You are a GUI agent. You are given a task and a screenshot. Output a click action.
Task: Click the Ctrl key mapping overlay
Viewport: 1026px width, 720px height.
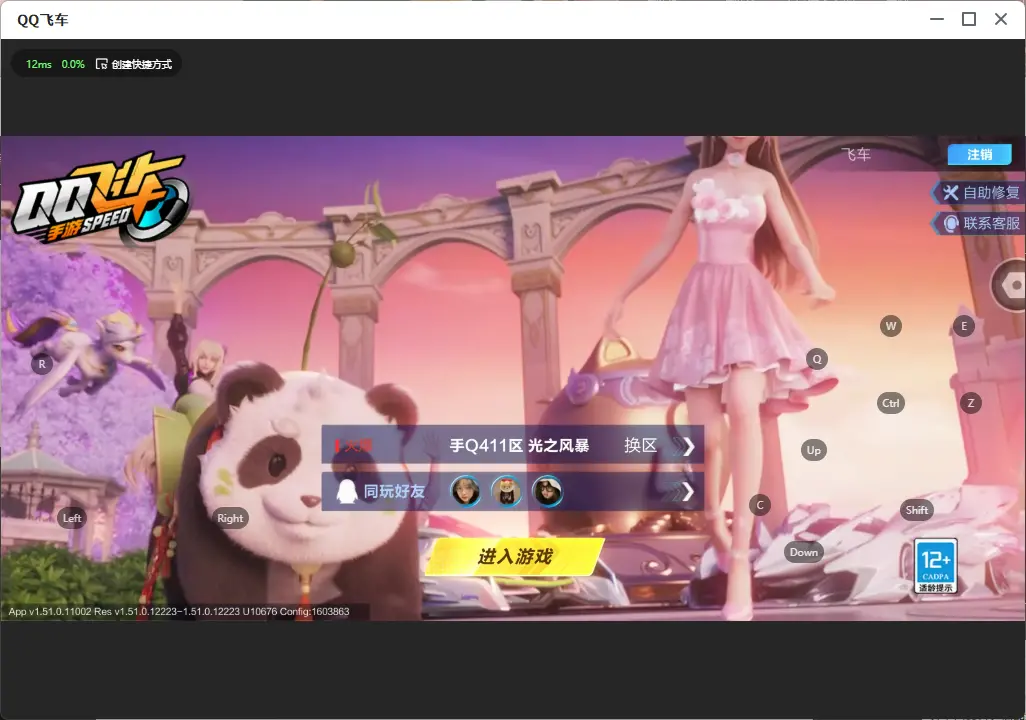pos(891,403)
